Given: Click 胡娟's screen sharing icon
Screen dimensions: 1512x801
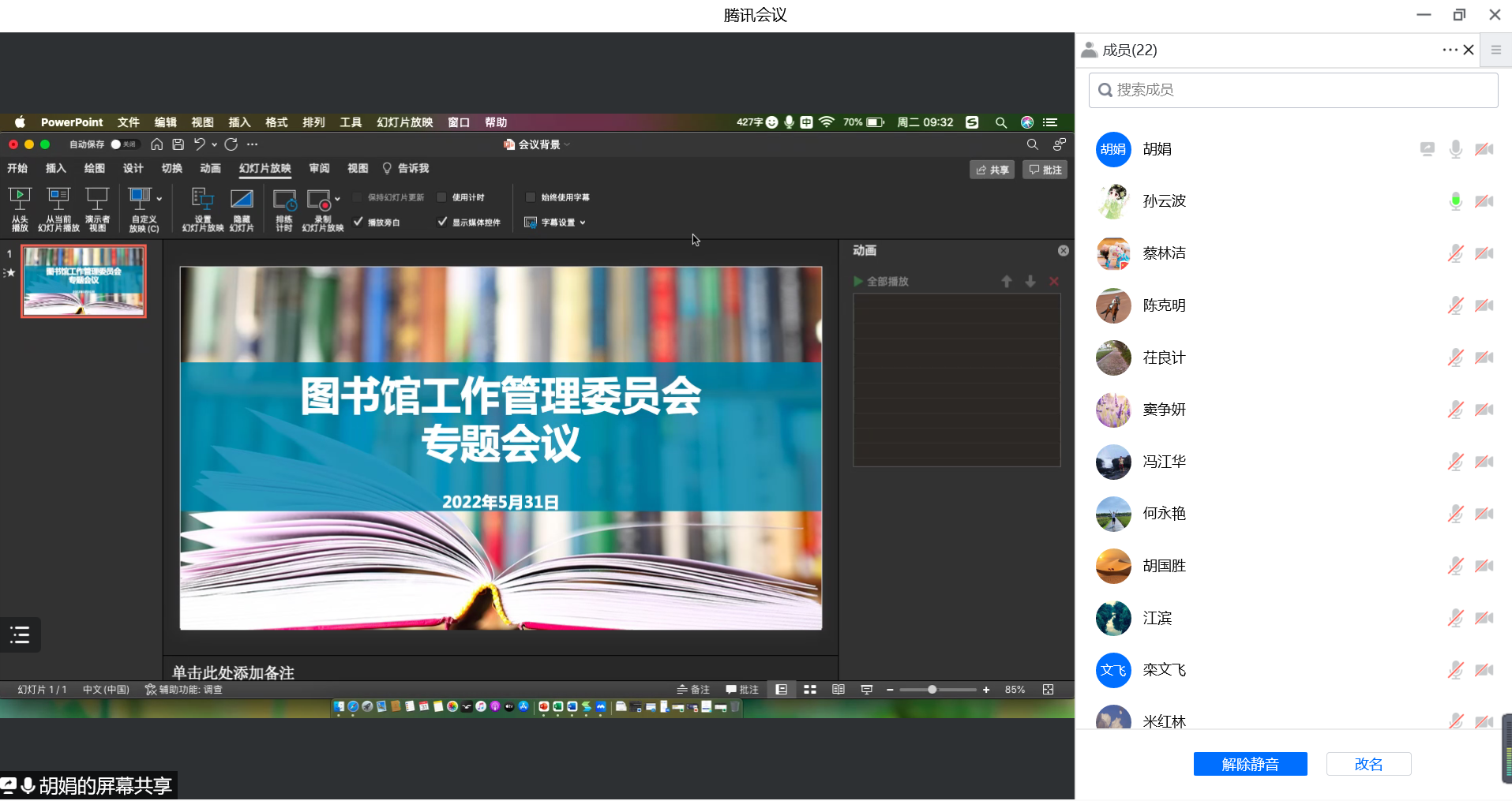Looking at the screenshot, I should [1427, 149].
